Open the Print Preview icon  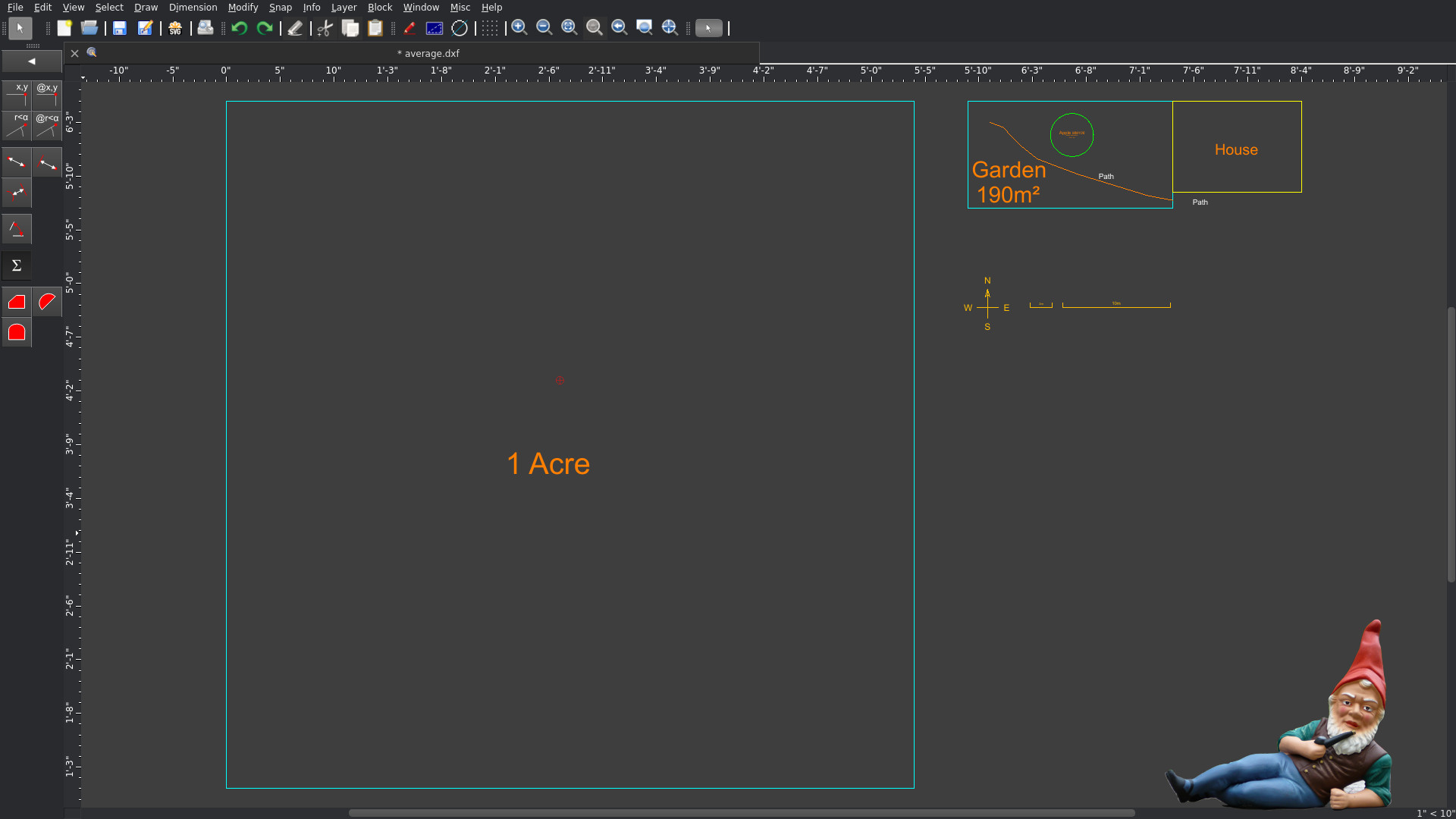coord(206,28)
